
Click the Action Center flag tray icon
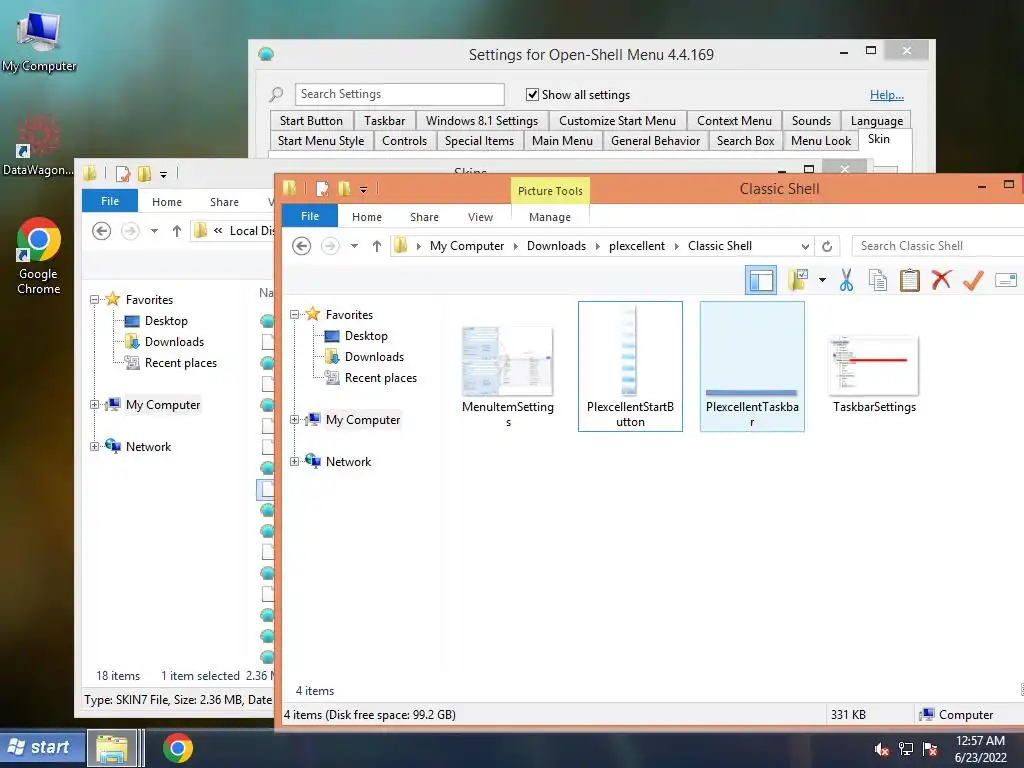coord(930,749)
